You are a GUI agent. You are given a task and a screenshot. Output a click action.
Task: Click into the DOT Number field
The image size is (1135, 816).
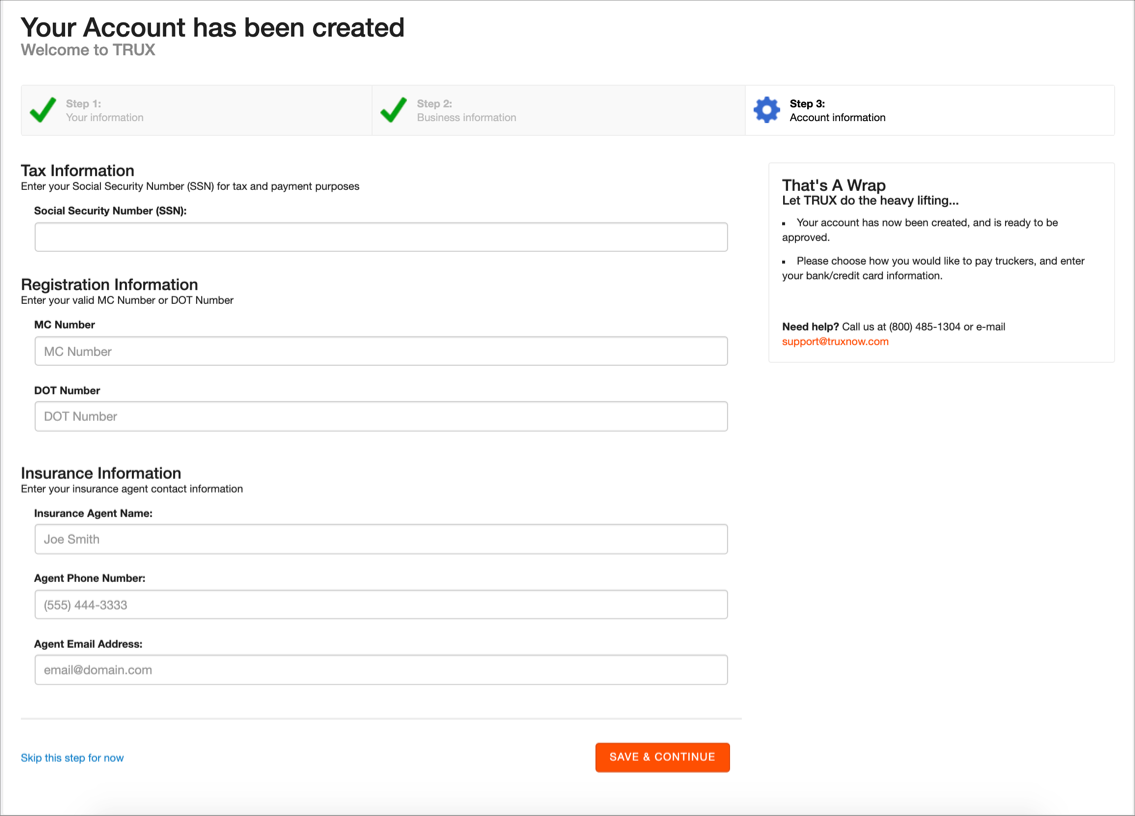click(x=381, y=416)
